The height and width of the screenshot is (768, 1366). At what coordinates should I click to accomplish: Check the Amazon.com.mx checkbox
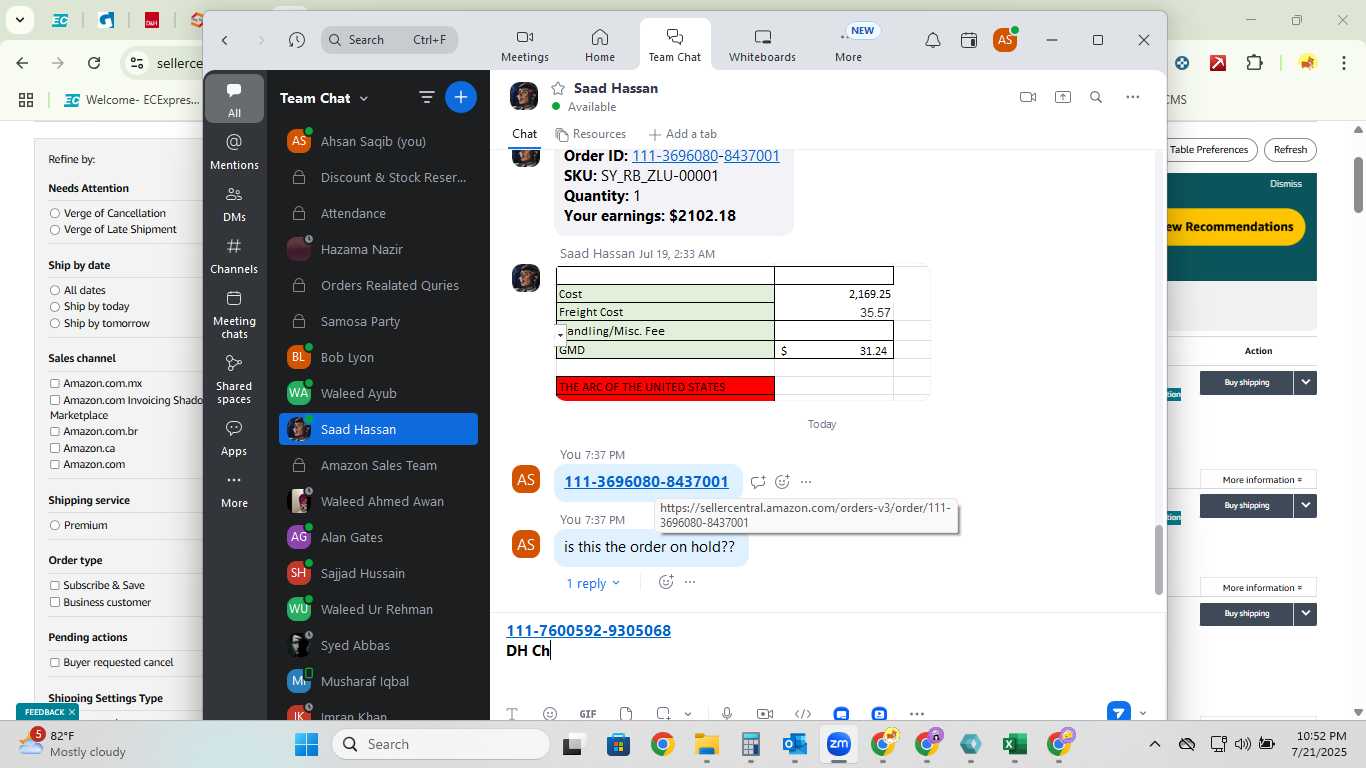[55, 383]
